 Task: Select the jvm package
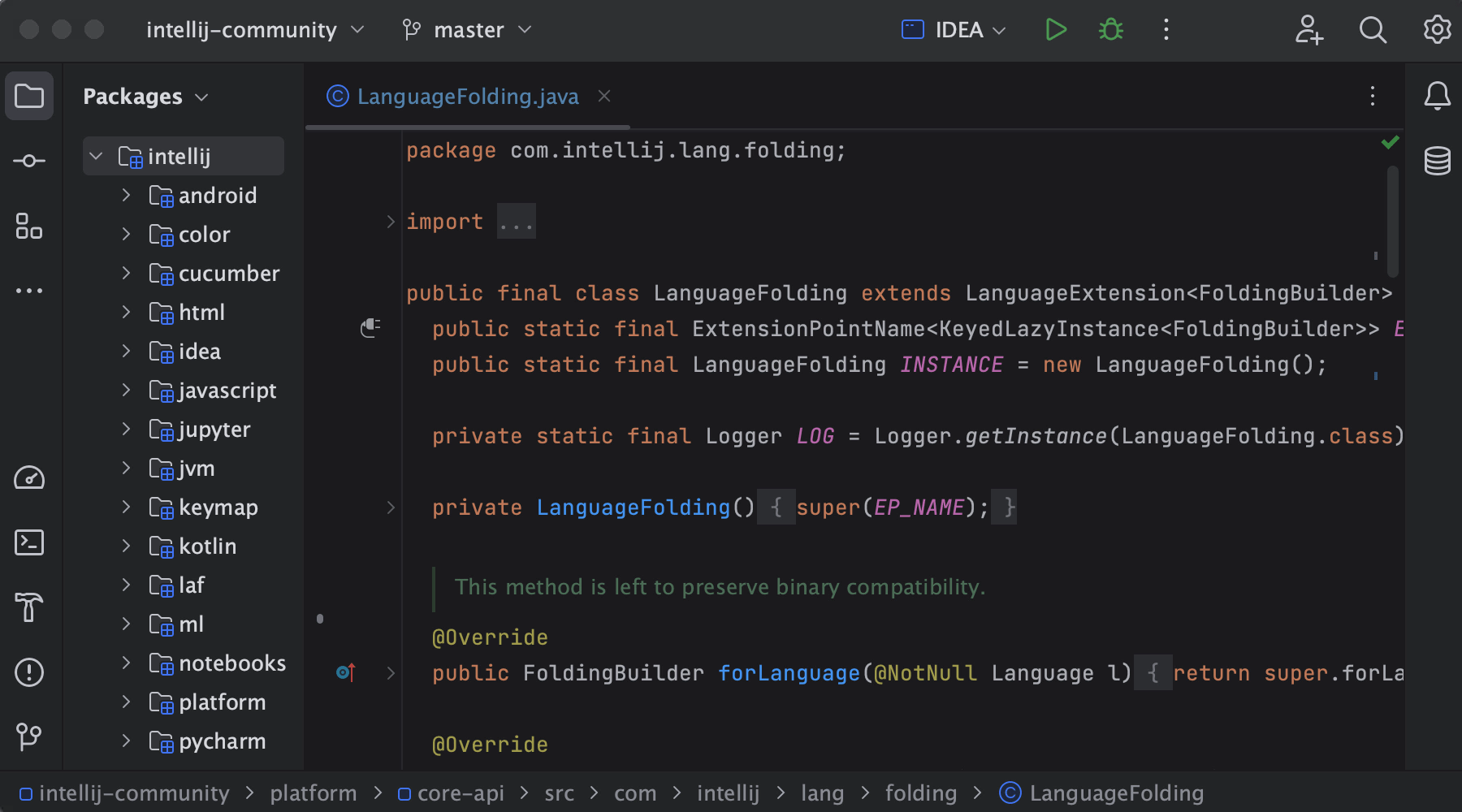coord(197,468)
